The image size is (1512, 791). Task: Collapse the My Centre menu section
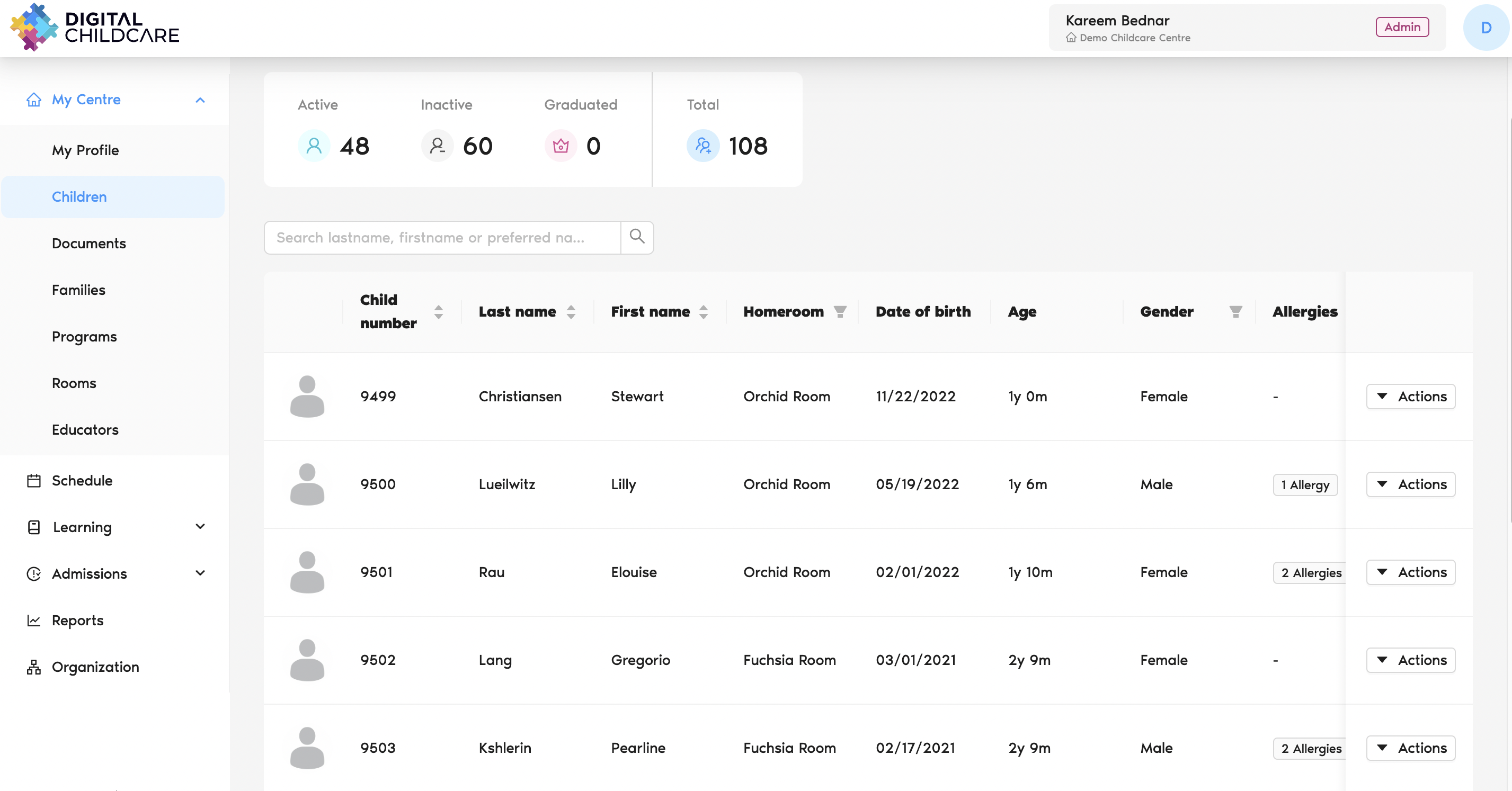tap(200, 100)
